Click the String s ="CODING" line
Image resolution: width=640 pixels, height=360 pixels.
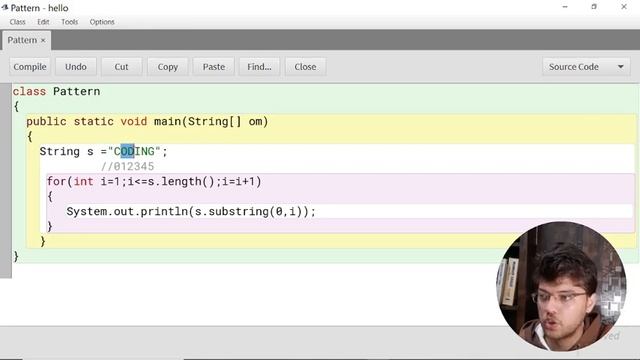[104, 151]
